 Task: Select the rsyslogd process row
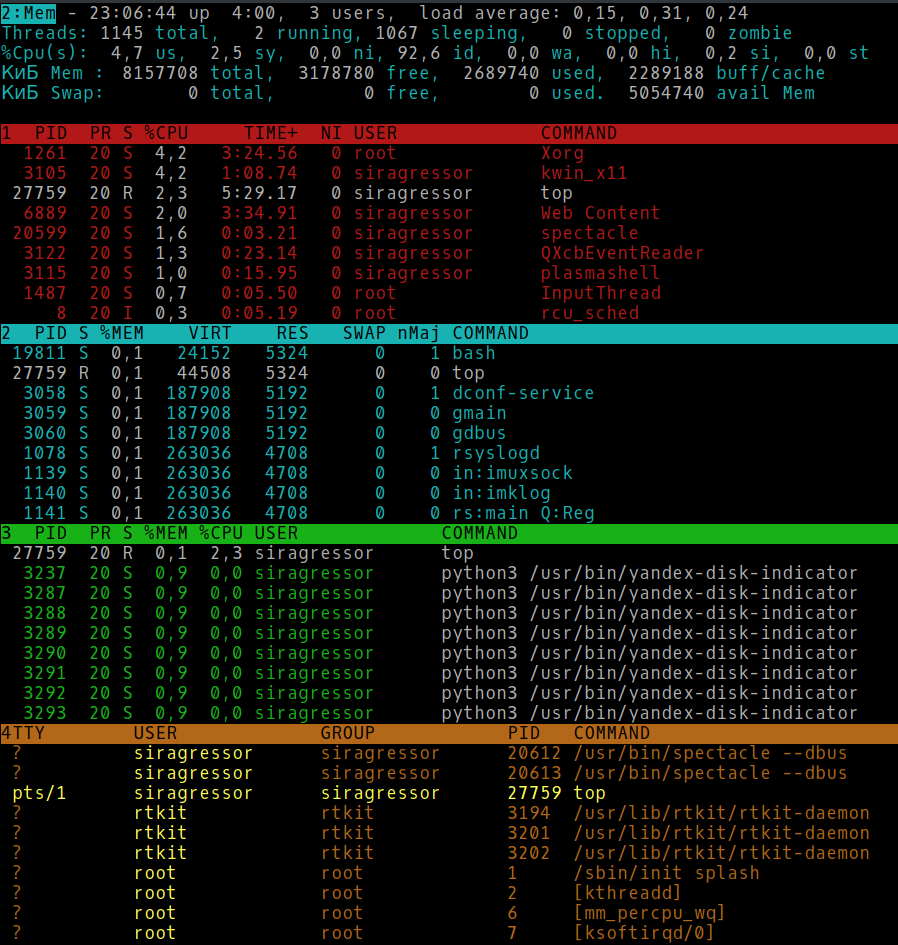pos(250,453)
